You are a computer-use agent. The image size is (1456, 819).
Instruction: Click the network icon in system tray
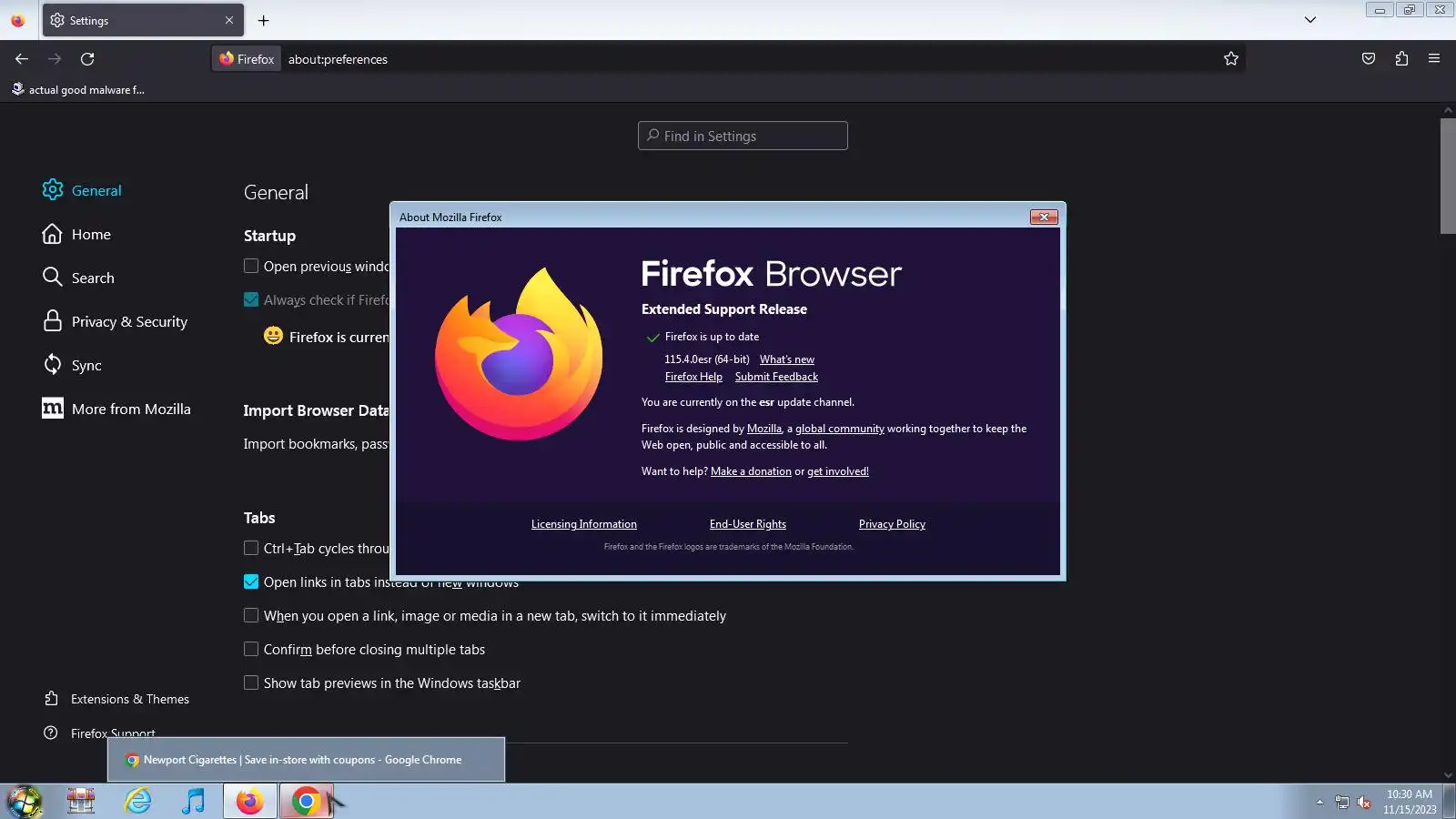pyautogui.click(x=1341, y=802)
